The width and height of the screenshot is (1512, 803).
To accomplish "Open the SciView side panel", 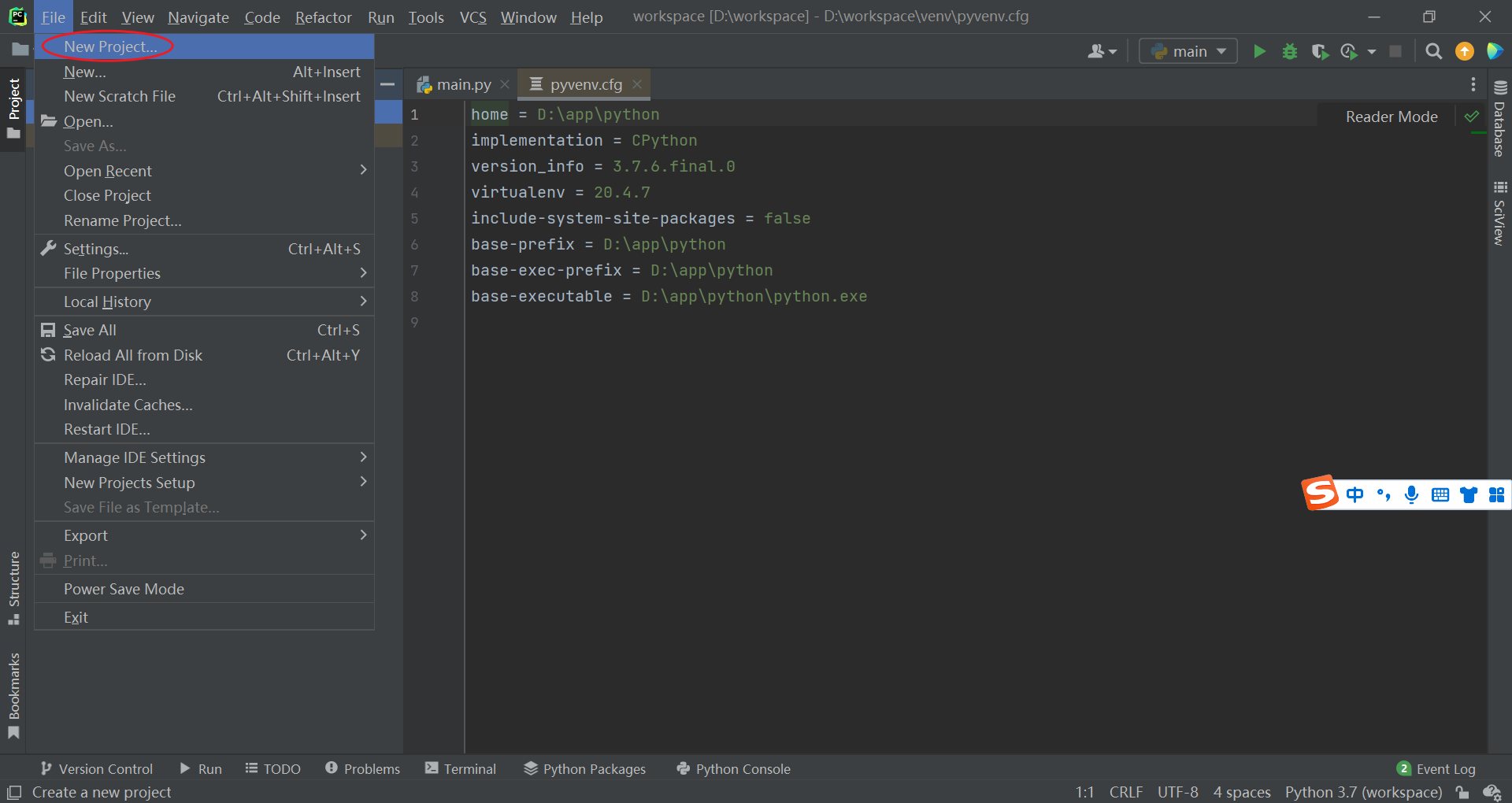I will [x=1499, y=213].
